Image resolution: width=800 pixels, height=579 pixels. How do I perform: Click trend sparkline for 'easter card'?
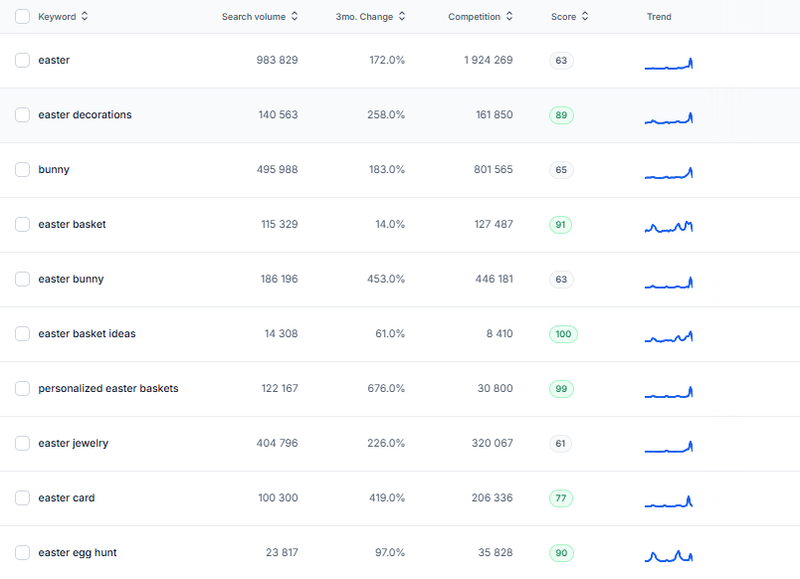pyautogui.click(x=669, y=501)
